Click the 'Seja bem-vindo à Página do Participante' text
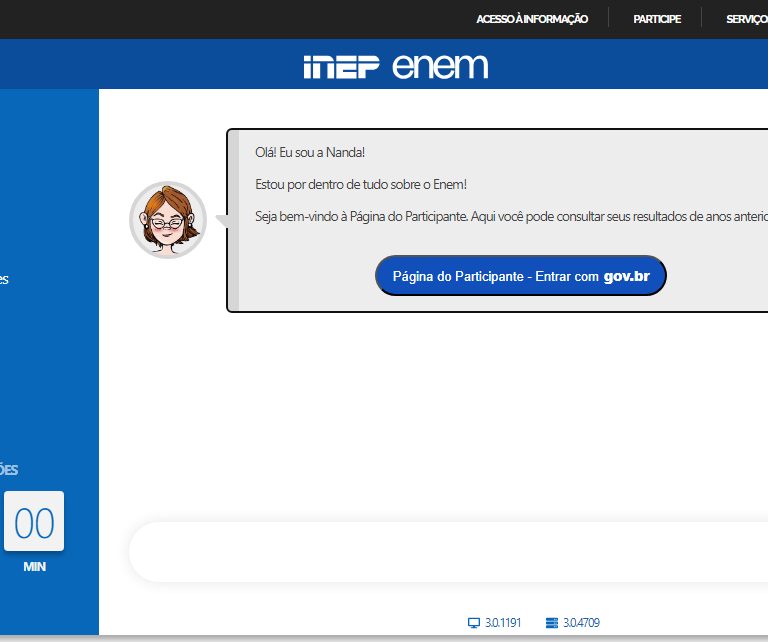The width and height of the screenshot is (768, 642). (x=361, y=216)
